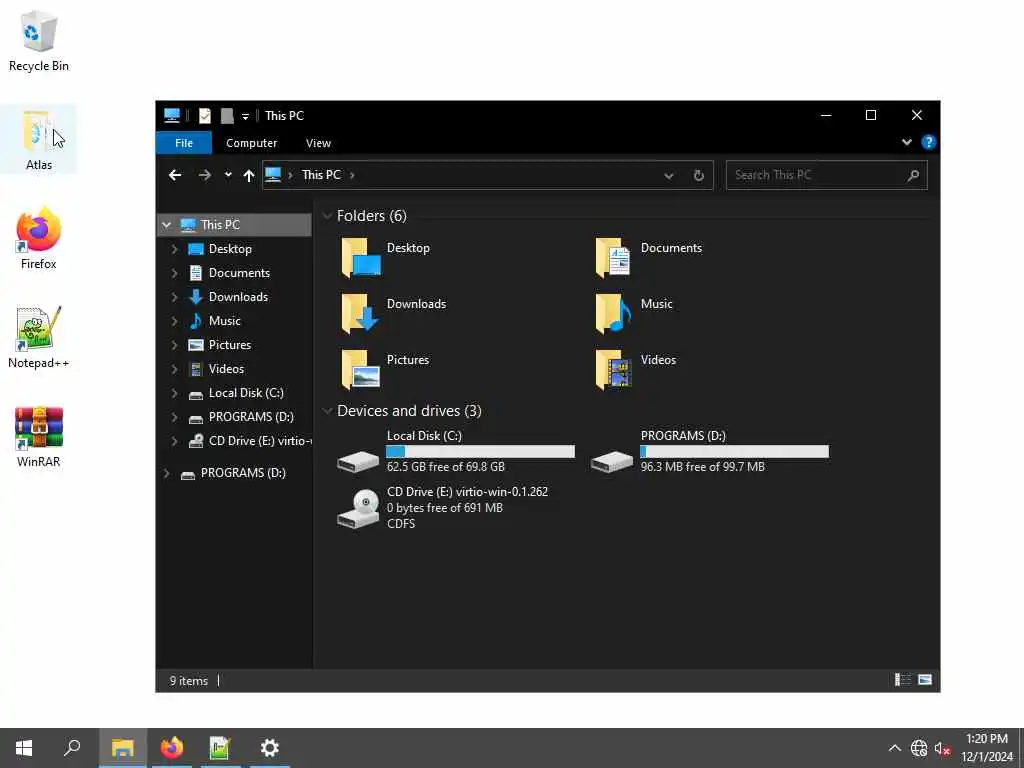This screenshot has width=1024, height=768.
Task: Click the muted volume tray icon
Action: 942,748
